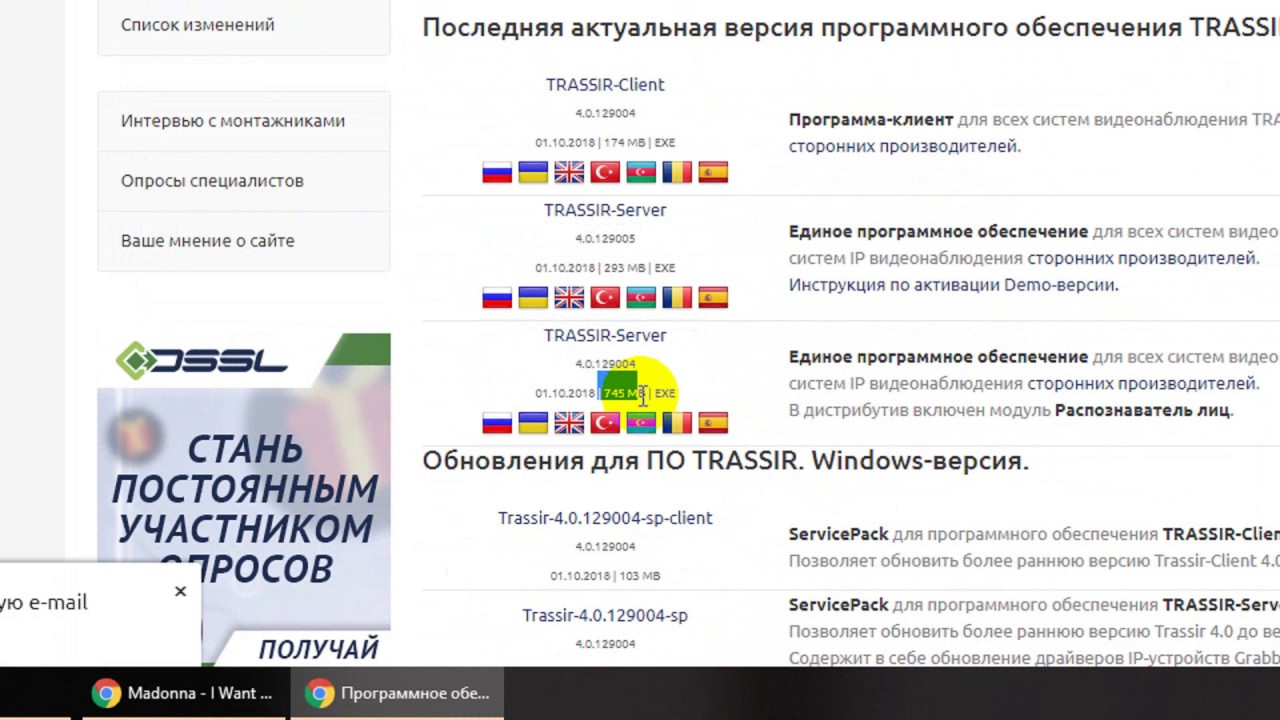Select Ukrainian flag under 293 MB TRASSIR-Server
The image size is (1280, 720).
pyautogui.click(x=533, y=297)
